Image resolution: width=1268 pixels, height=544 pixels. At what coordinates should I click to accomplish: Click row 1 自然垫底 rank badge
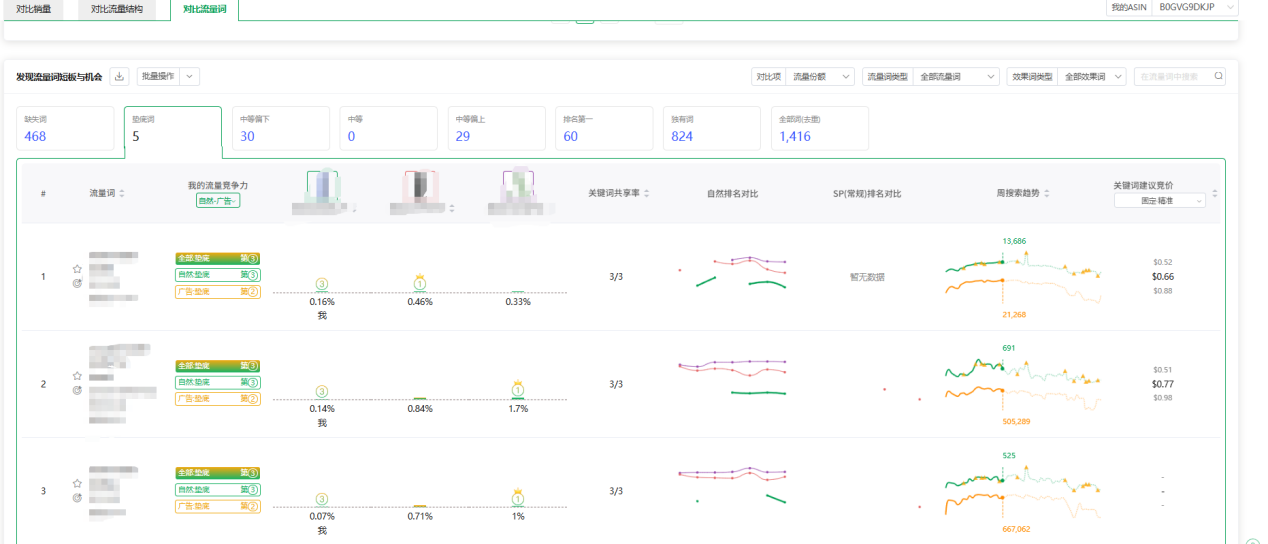[218, 275]
